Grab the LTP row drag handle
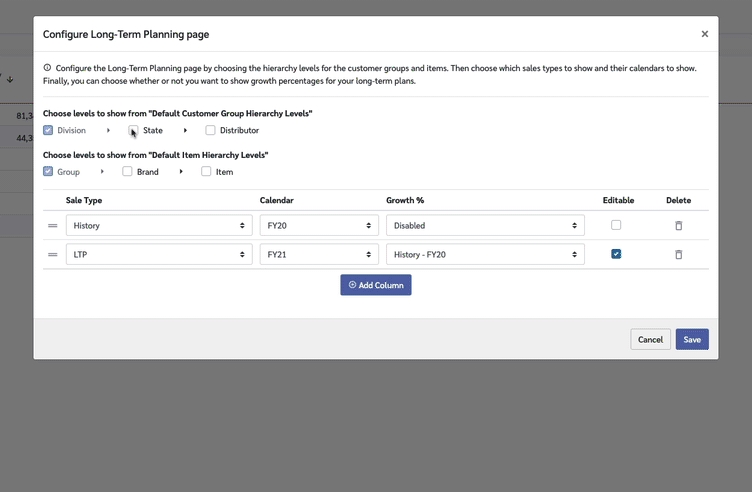Screen dimensions: 752x492 [x=53, y=255]
